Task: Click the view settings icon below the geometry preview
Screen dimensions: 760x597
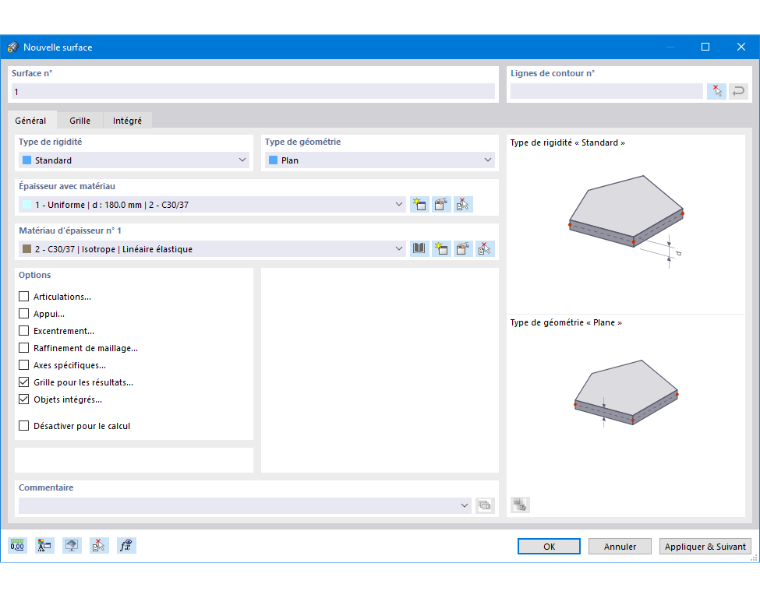Action: coord(520,505)
